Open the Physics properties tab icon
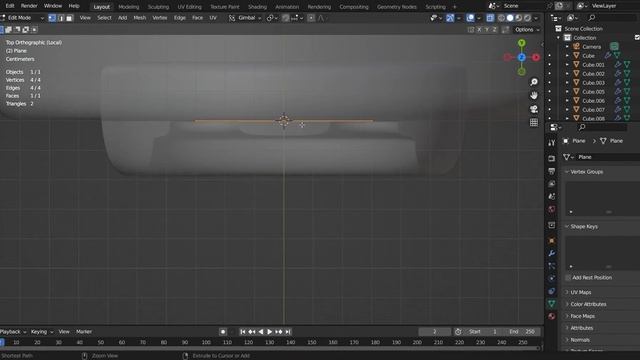 pyautogui.click(x=552, y=278)
